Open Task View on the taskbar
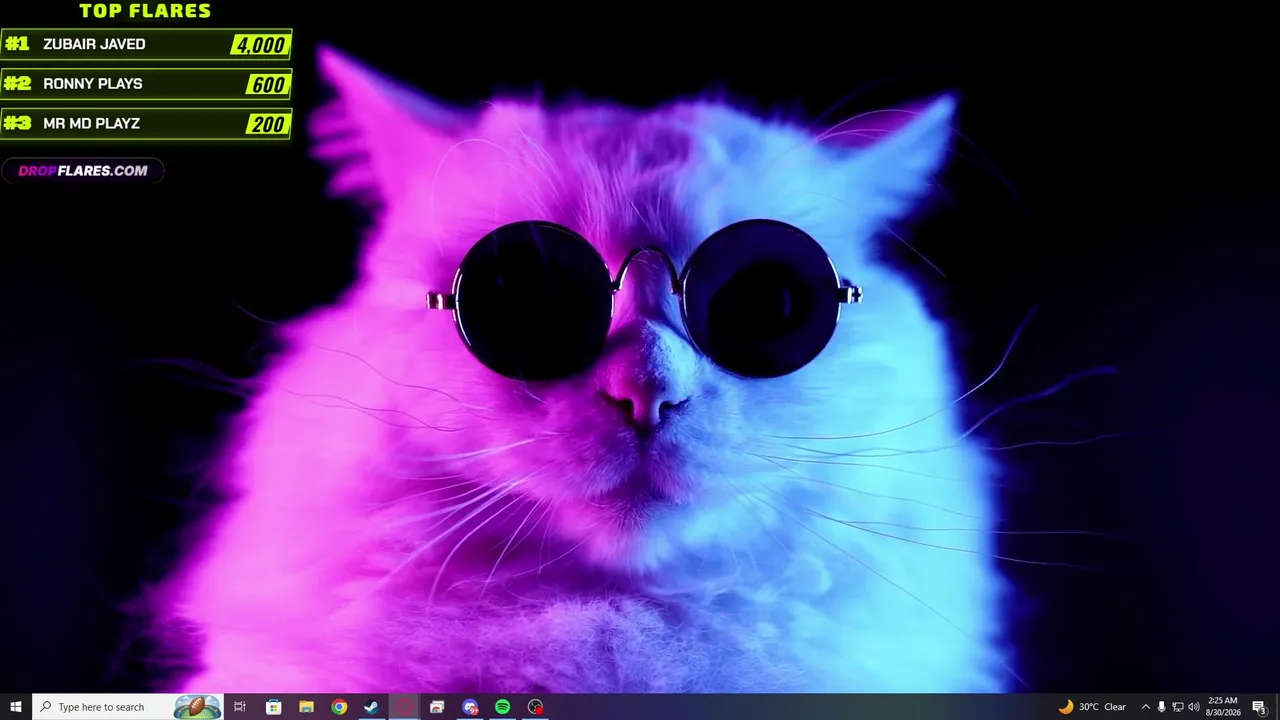 pos(240,707)
